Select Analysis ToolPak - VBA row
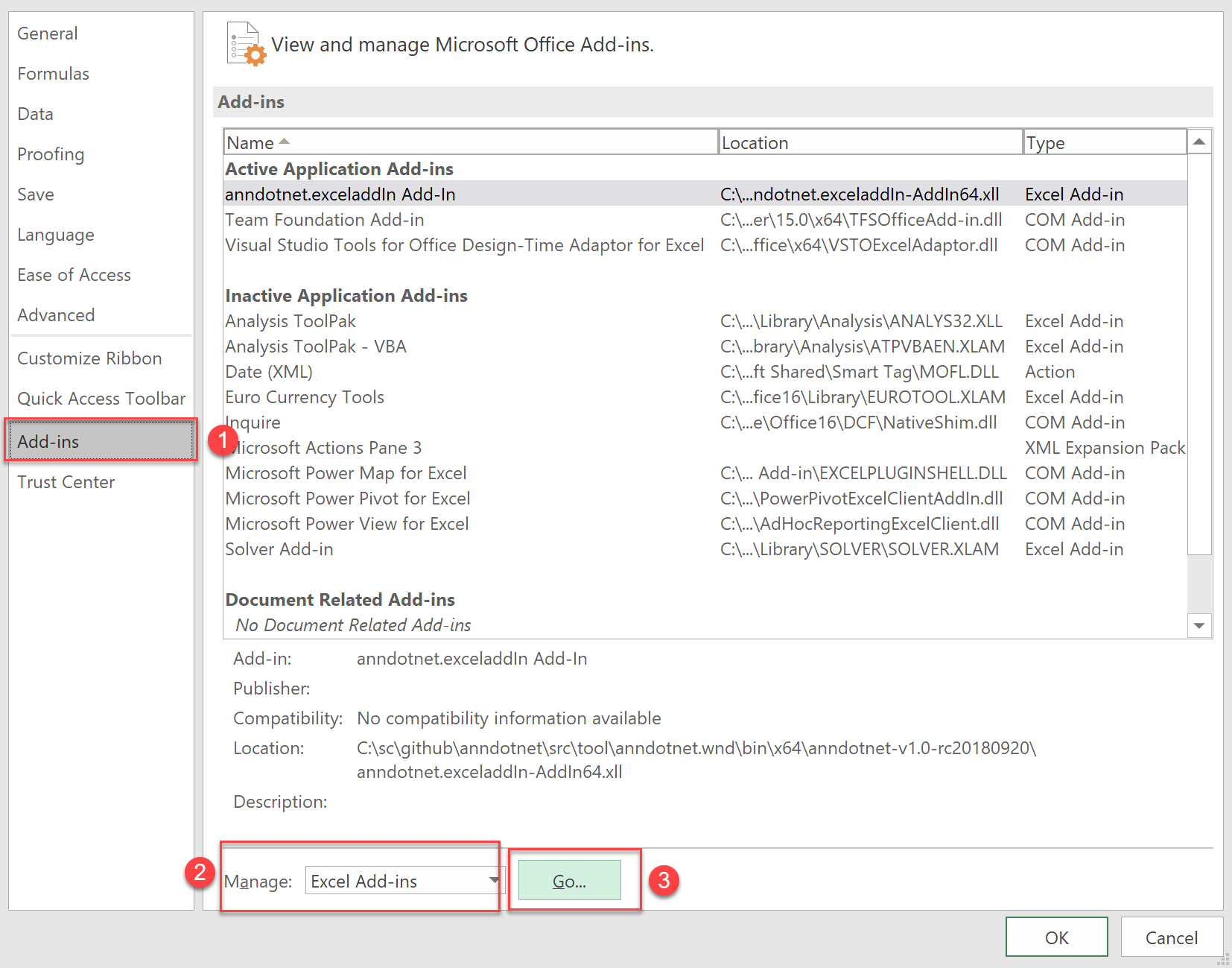Image resolution: width=1232 pixels, height=968 pixels. point(705,347)
